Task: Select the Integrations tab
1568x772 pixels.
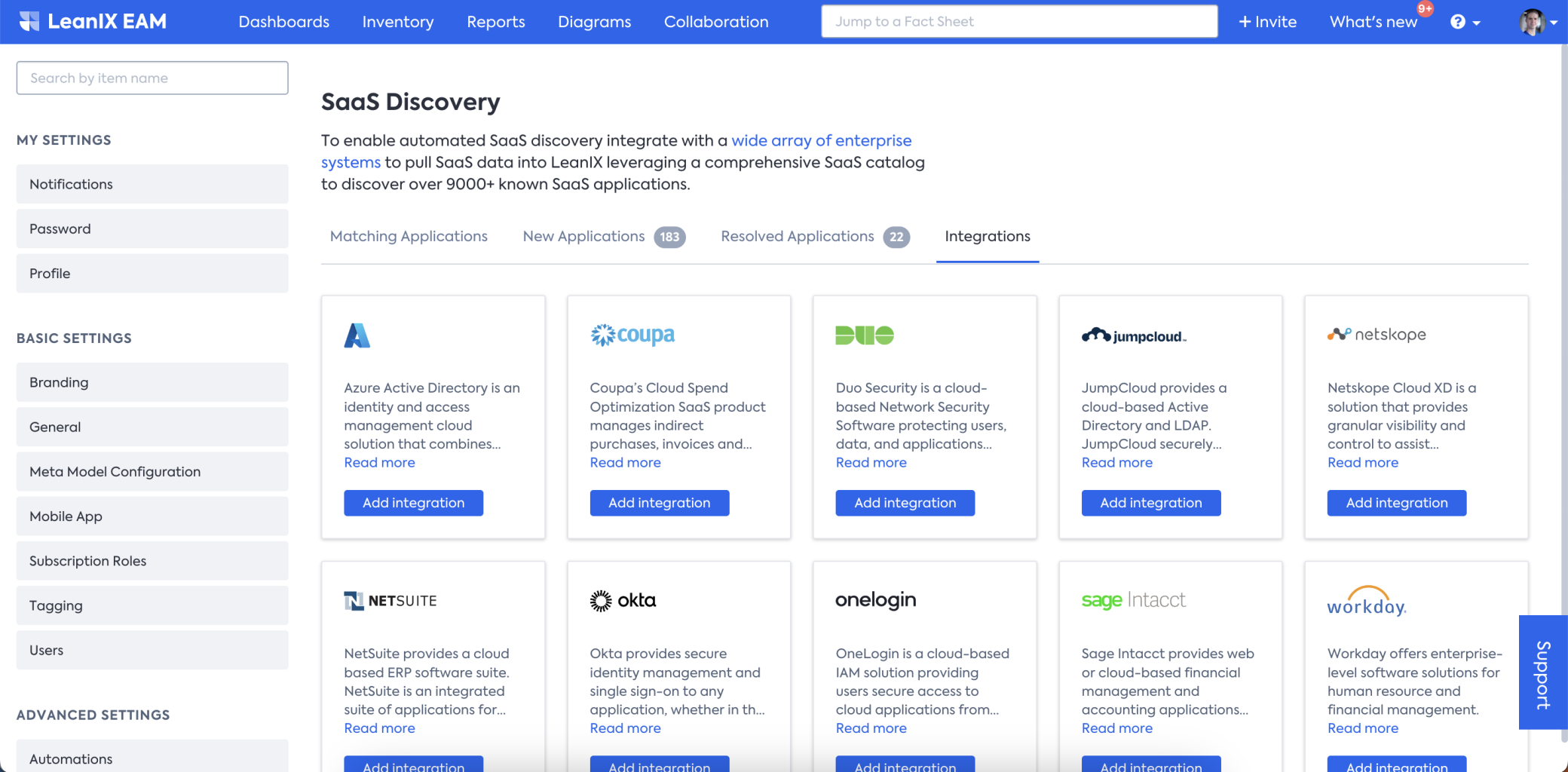Action: 988,236
